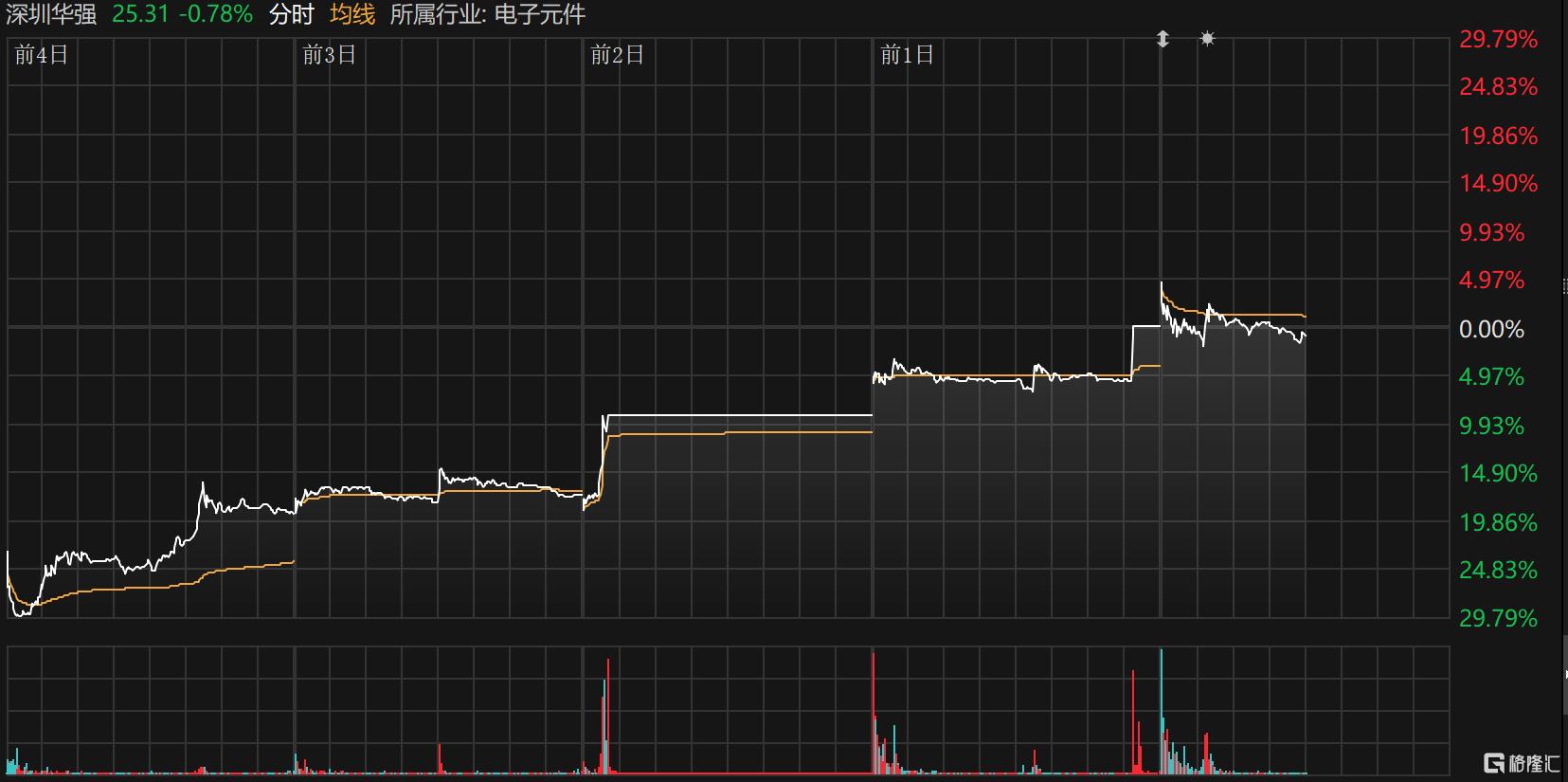Click the green 29.79% axis label
The image size is (1568, 782).
pos(1498,618)
